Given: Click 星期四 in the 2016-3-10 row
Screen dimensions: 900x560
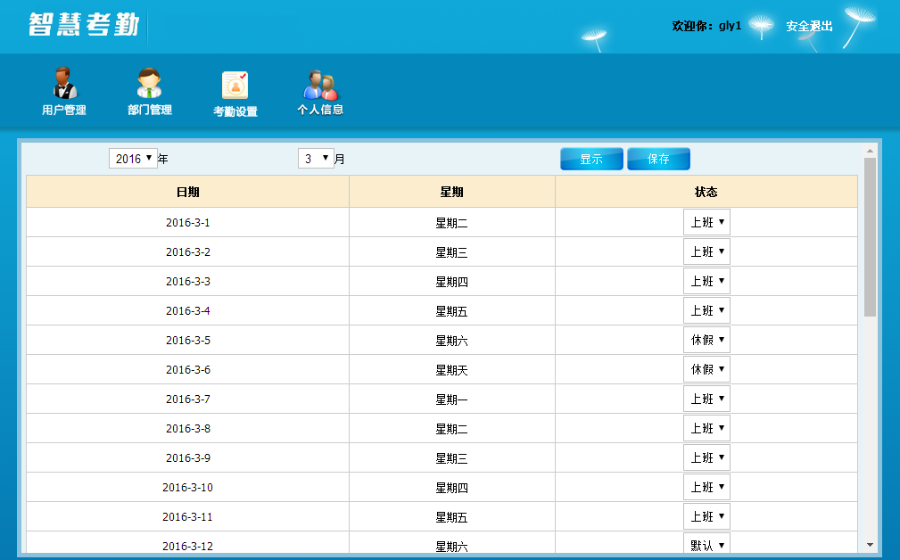Looking at the screenshot, I should point(452,488).
